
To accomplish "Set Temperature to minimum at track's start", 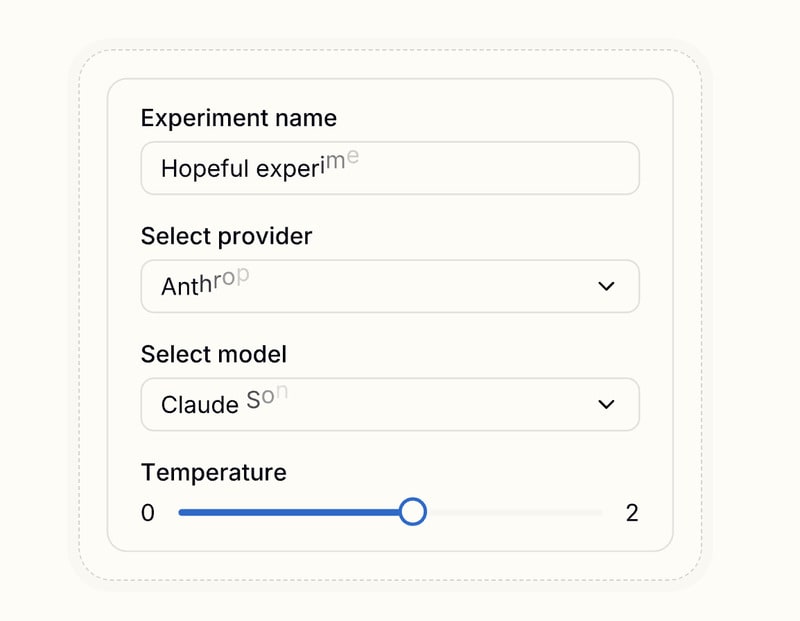I will pyautogui.click(x=180, y=512).
